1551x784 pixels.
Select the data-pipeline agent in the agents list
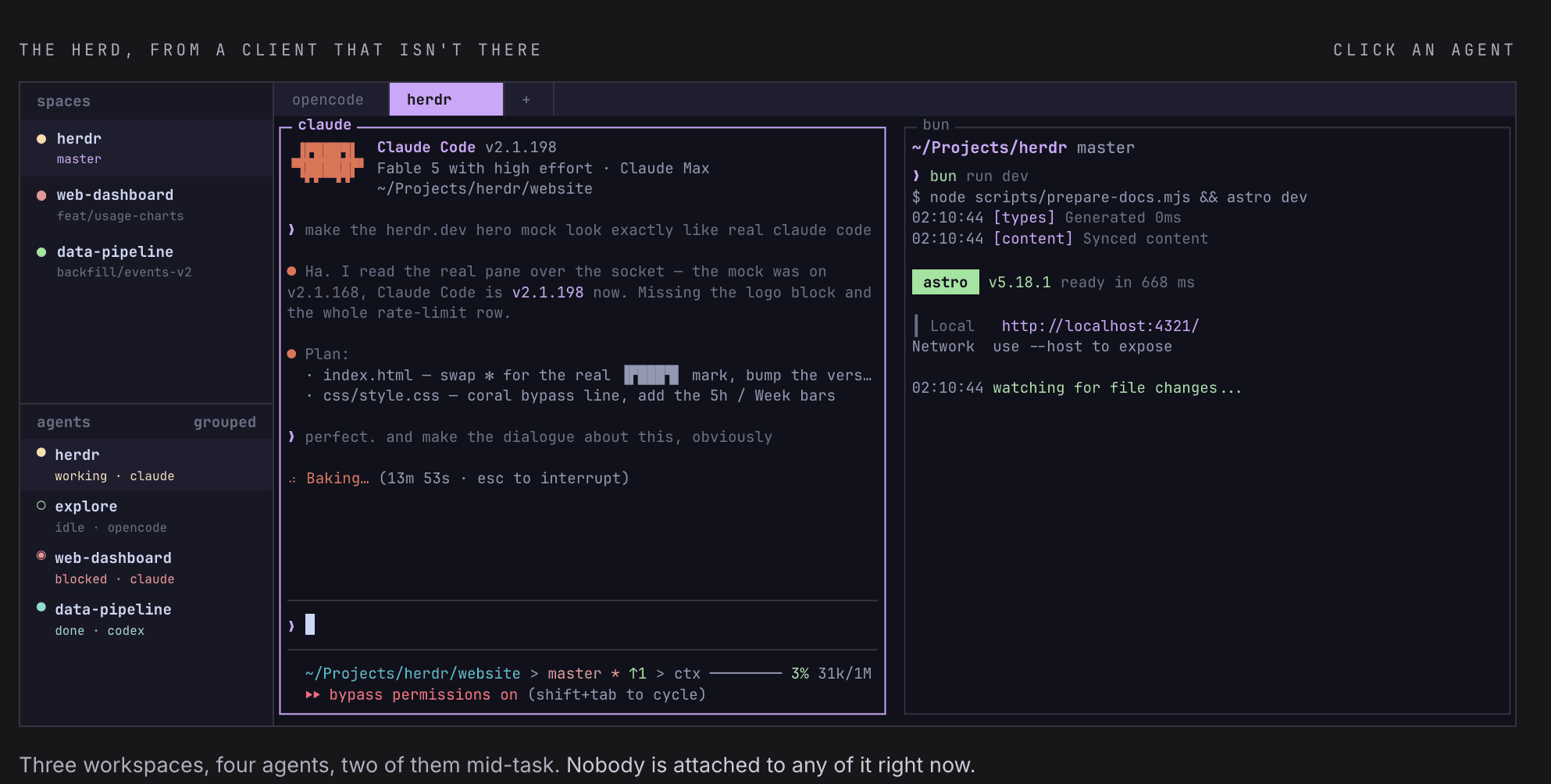pos(147,619)
